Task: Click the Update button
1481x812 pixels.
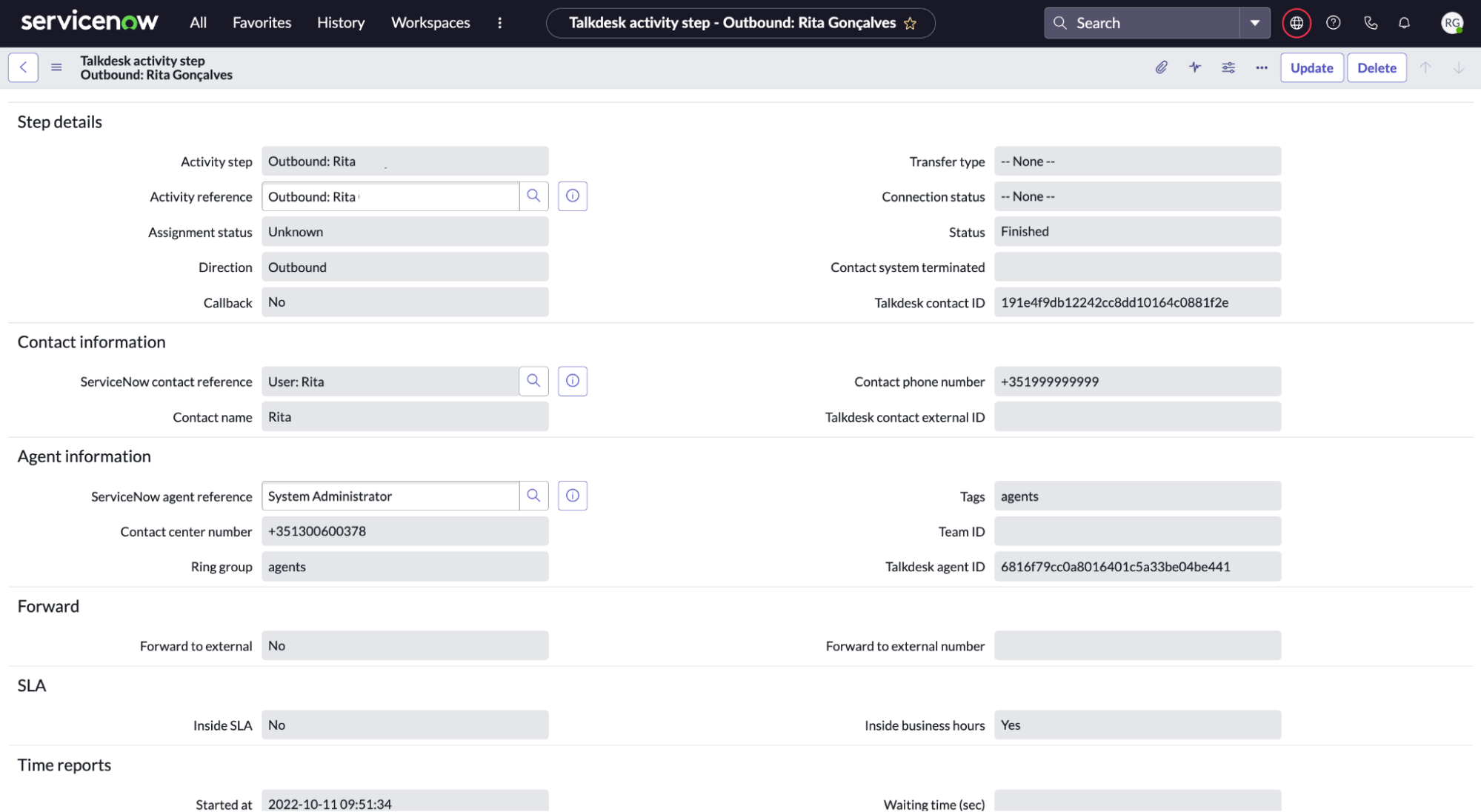Action: pyautogui.click(x=1311, y=67)
